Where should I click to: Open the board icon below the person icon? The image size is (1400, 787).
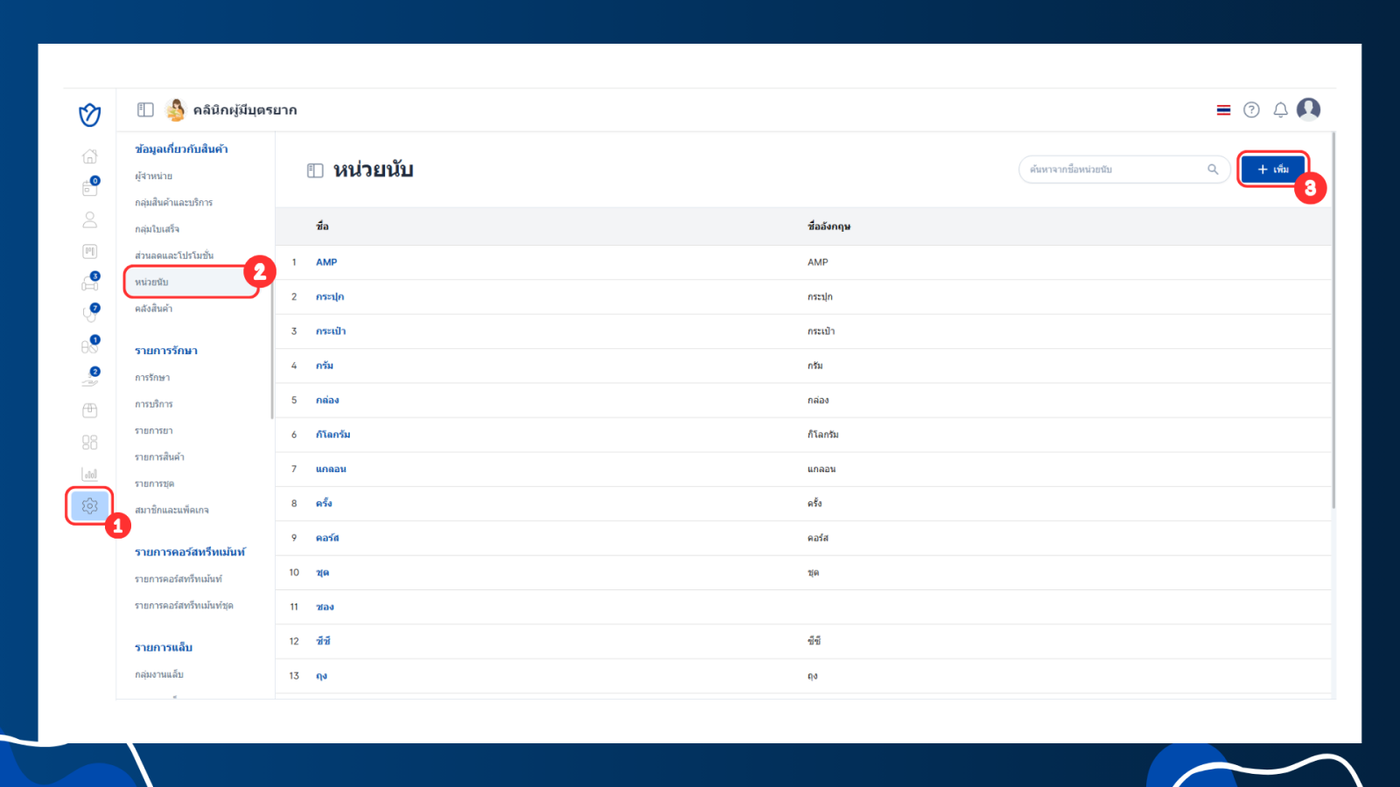89,252
